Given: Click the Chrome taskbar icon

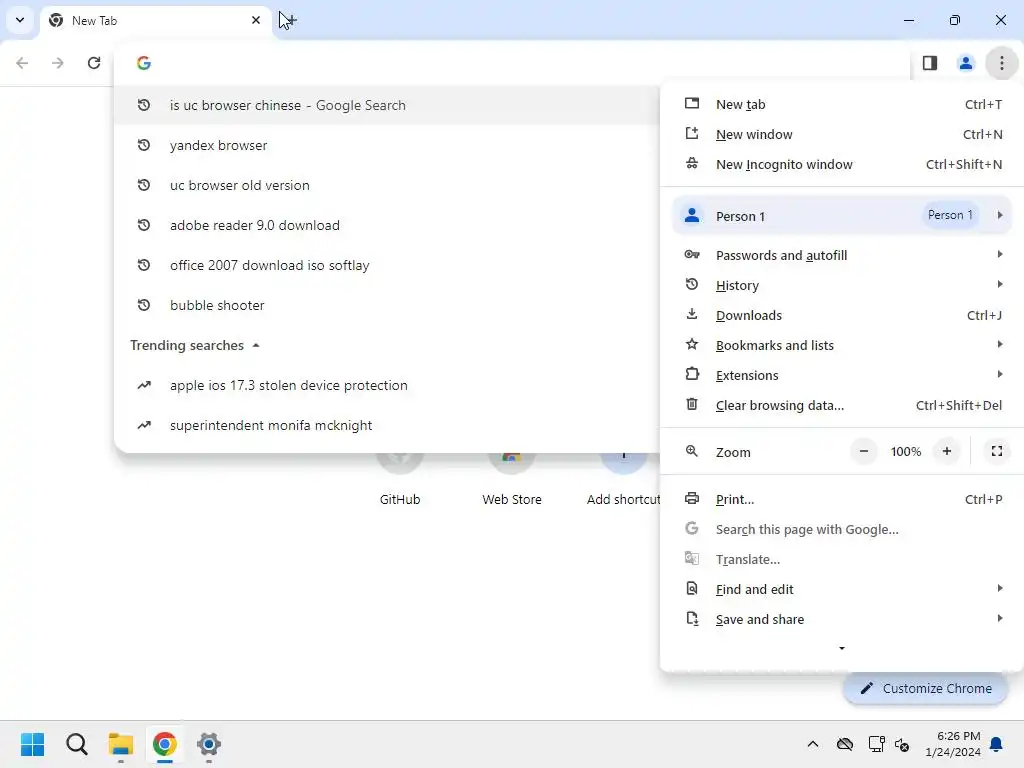Looking at the screenshot, I should (x=165, y=744).
